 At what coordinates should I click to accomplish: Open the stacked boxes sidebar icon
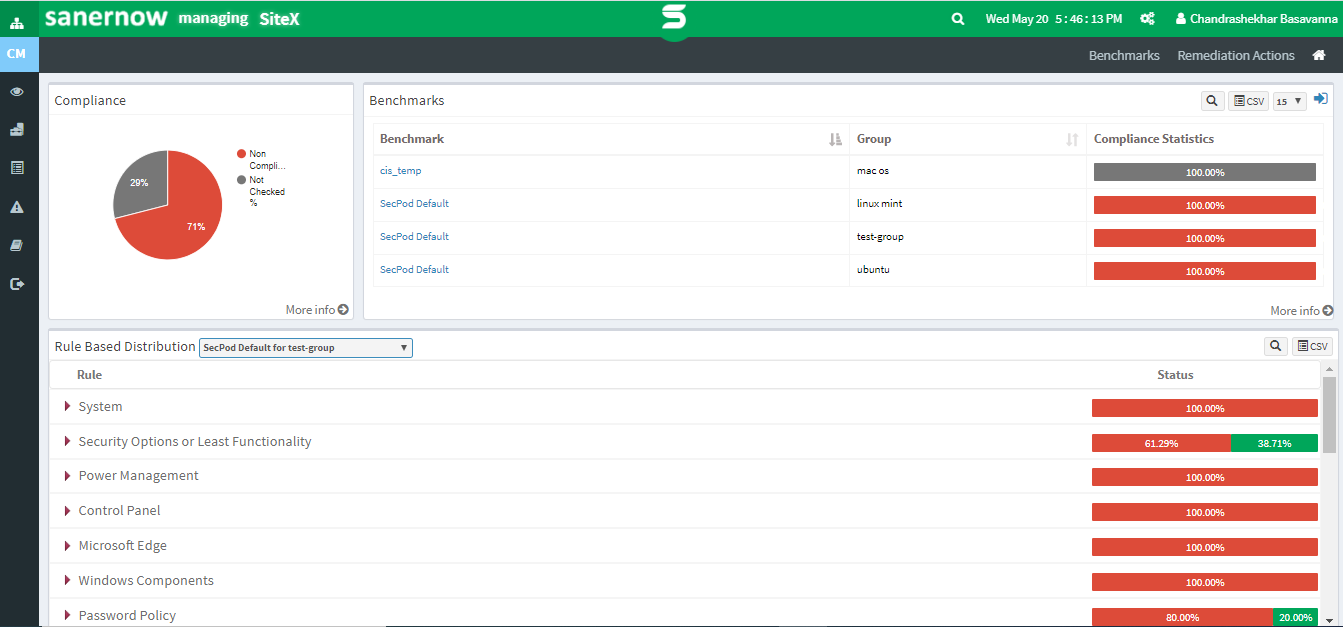17,129
